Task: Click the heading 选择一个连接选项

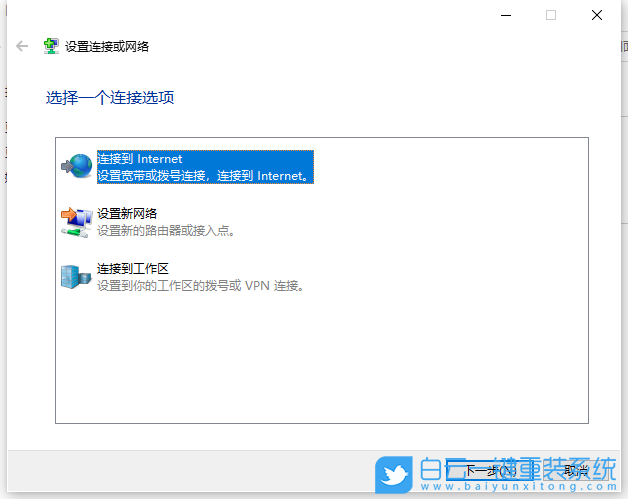Action: 110,98
